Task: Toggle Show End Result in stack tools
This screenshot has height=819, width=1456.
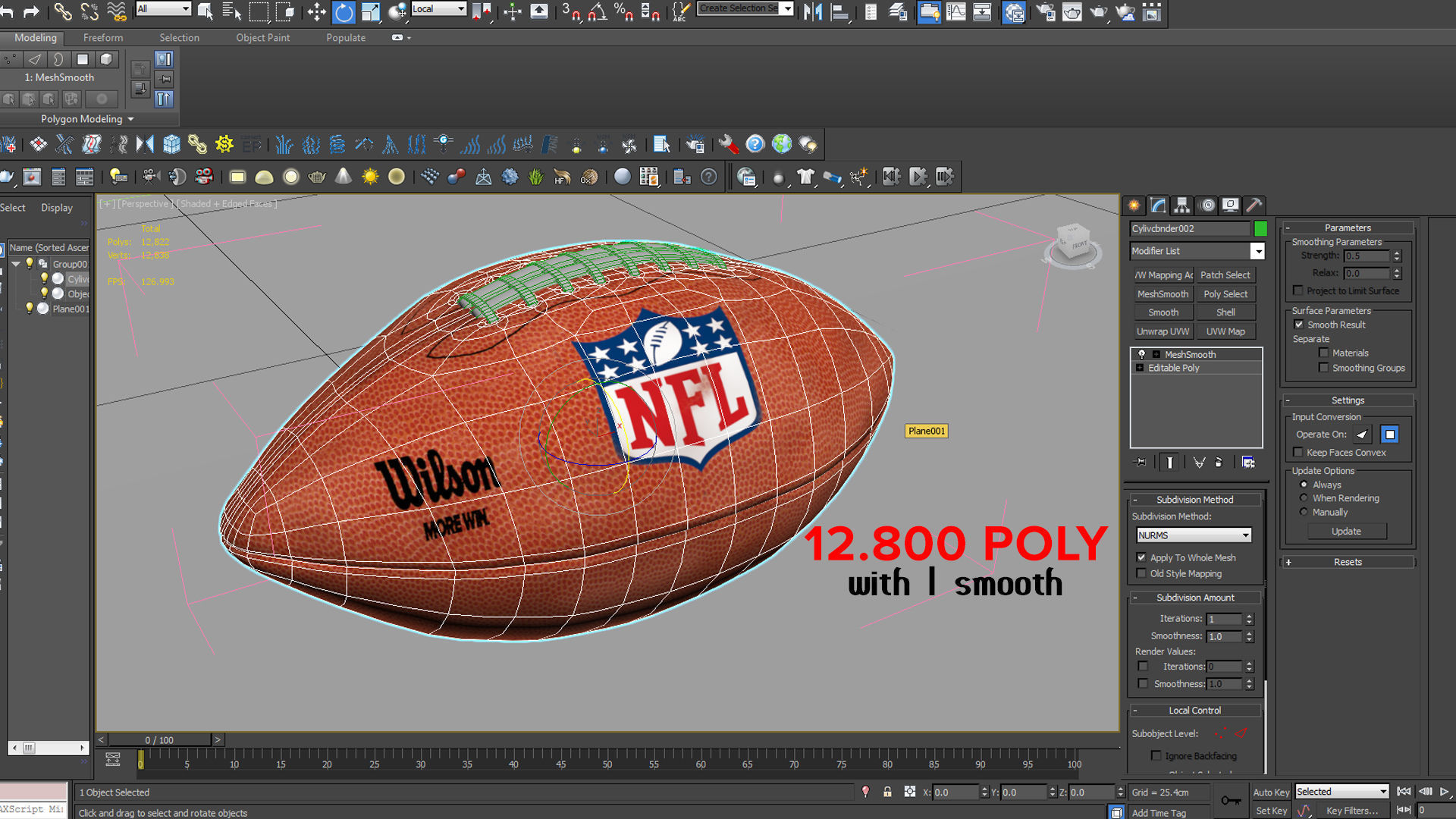Action: point(1169,462)
